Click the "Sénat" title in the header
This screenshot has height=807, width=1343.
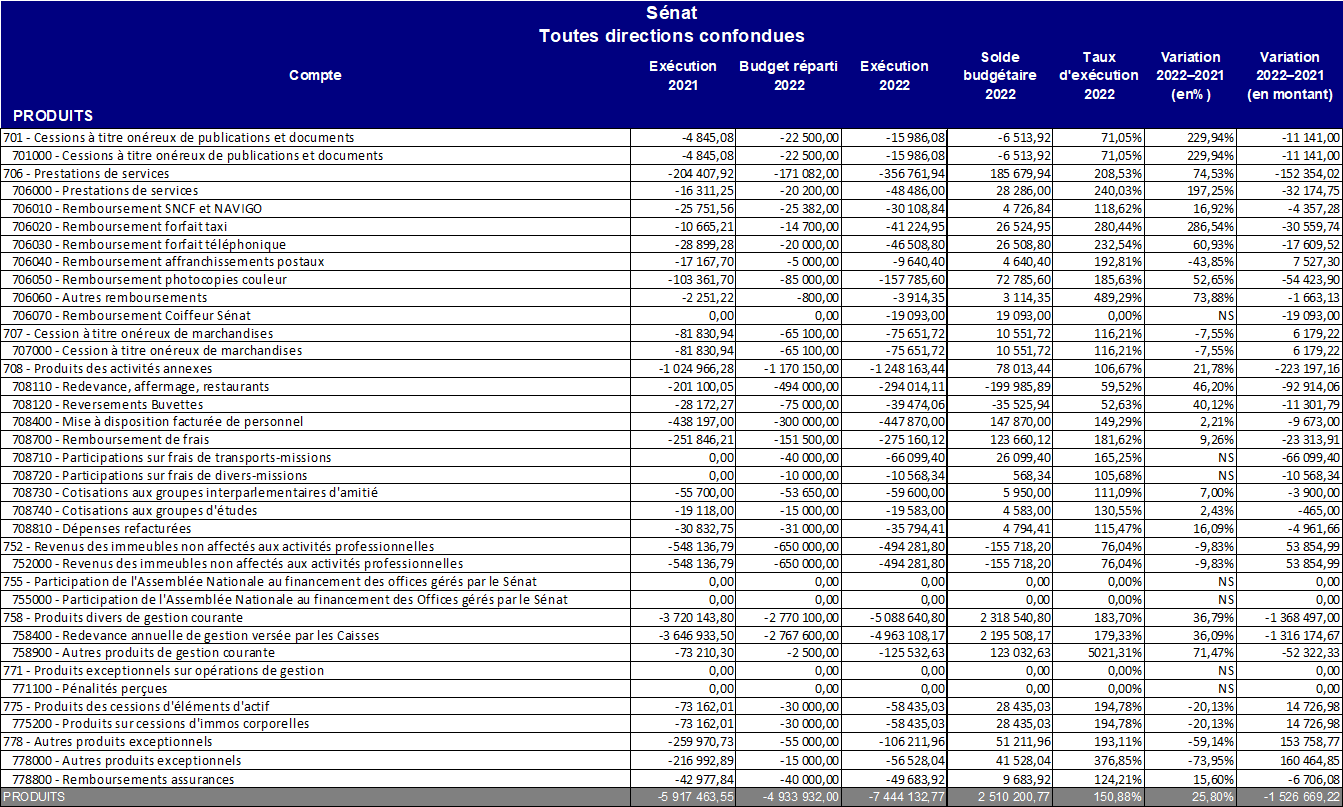671,13
